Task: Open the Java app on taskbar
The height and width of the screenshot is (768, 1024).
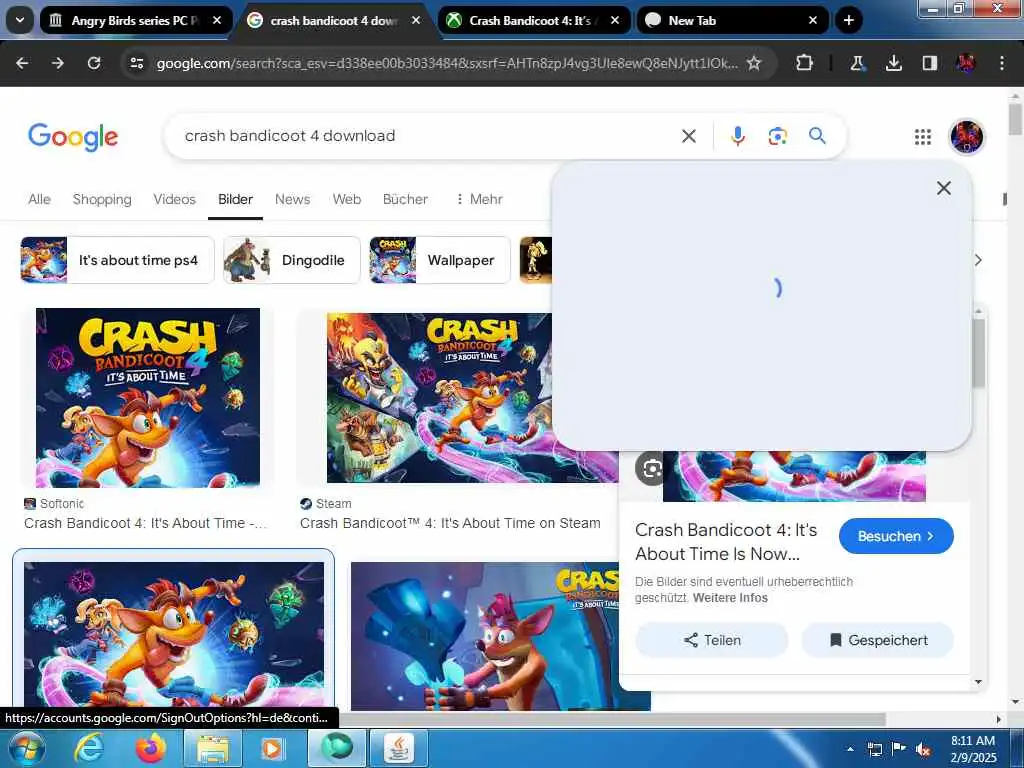Action: [x=399, y=748]
